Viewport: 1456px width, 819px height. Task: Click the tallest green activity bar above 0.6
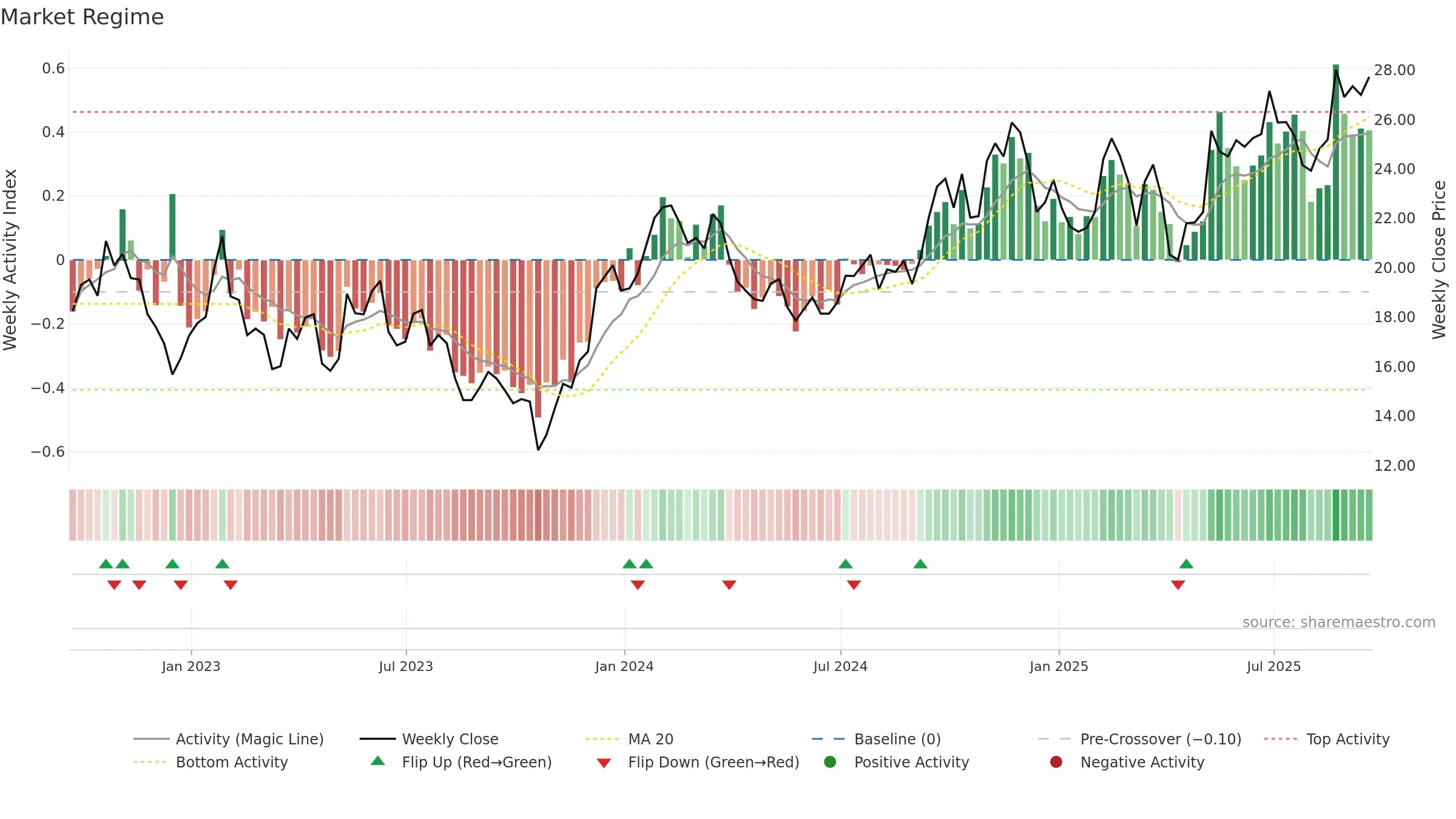click(1336, 162)
